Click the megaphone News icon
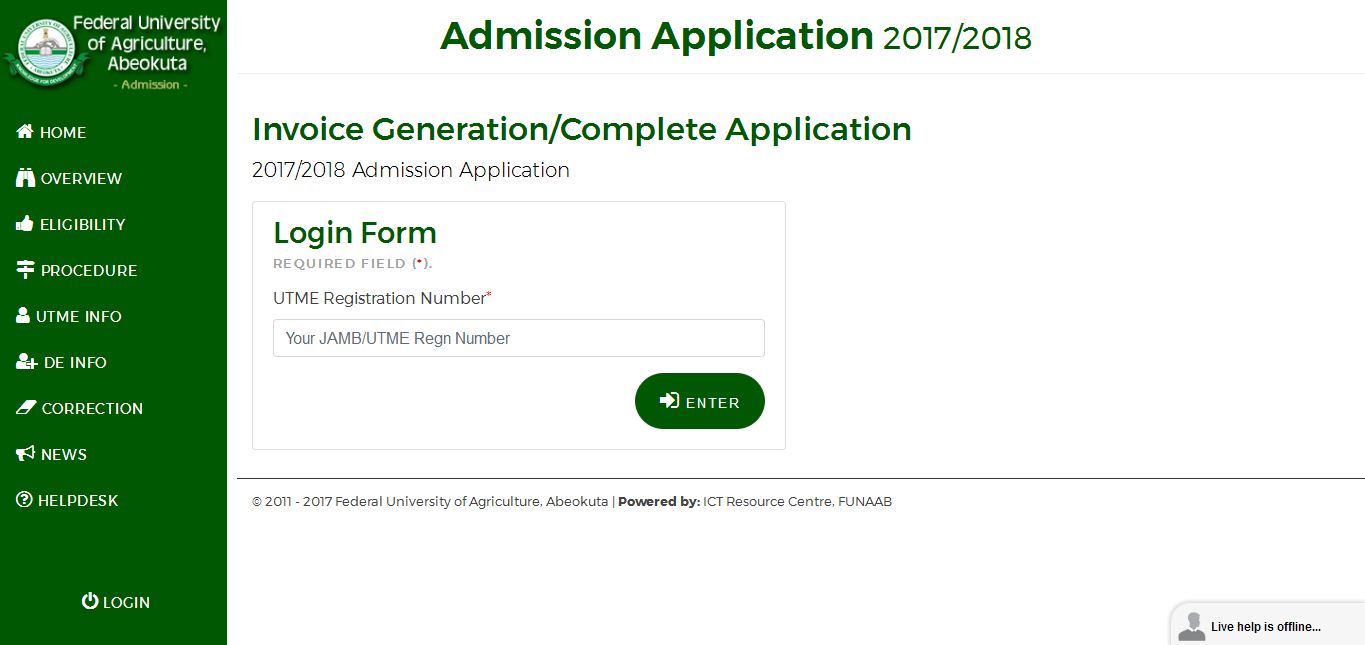The image size is (1365, 645). coord(26,454)
